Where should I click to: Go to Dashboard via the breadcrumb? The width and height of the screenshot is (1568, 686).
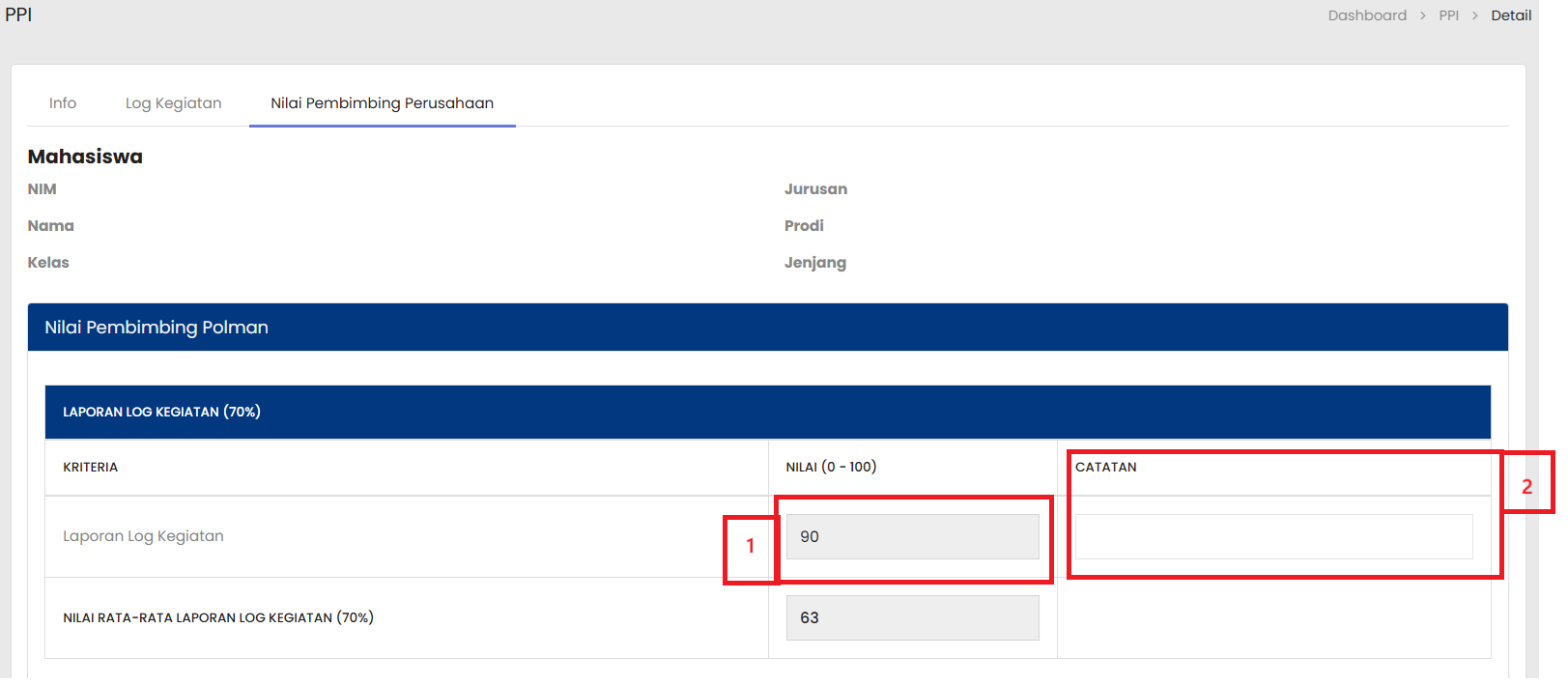[x=1366, y=15]
